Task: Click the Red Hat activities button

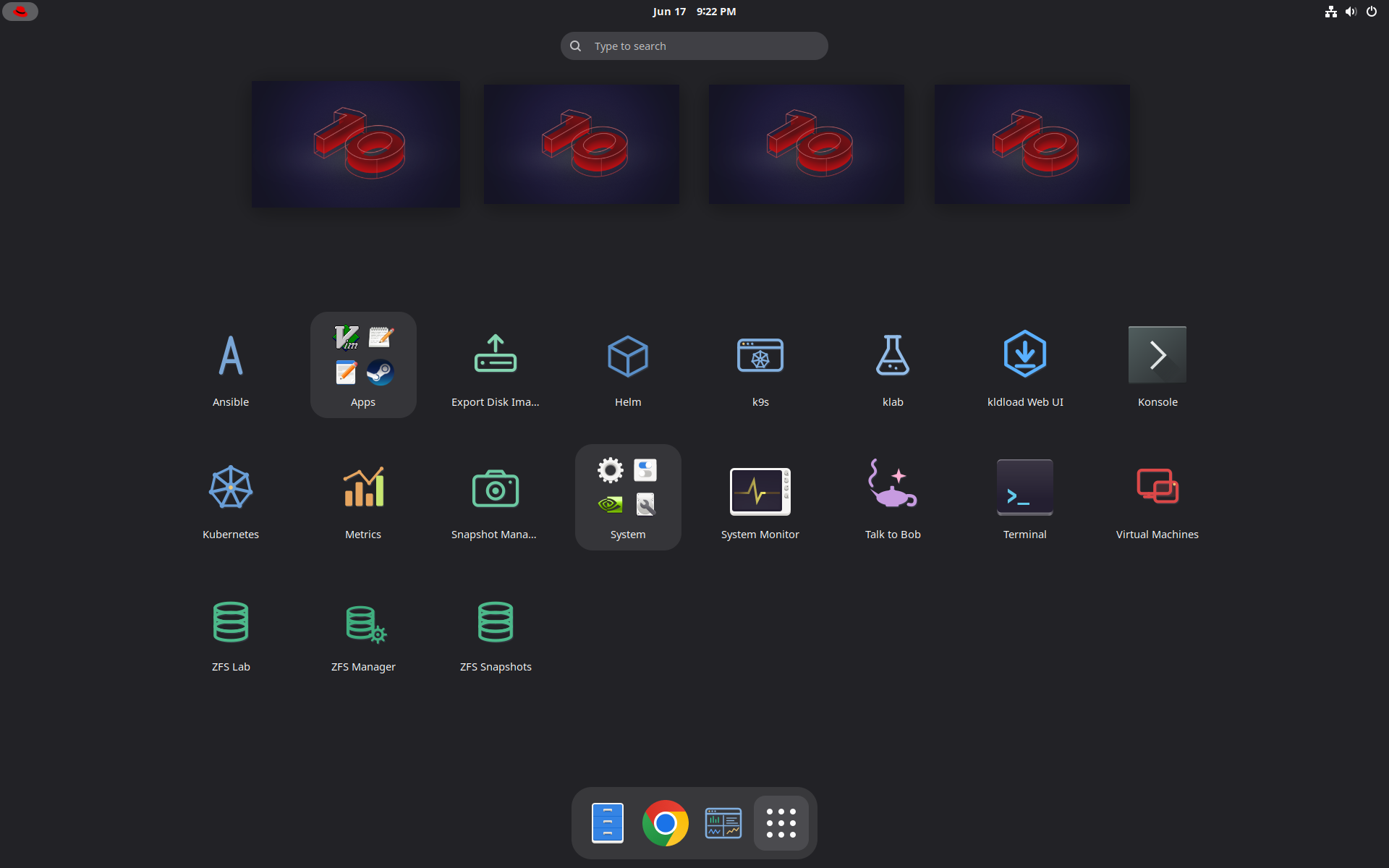Action: coord(20,12)
